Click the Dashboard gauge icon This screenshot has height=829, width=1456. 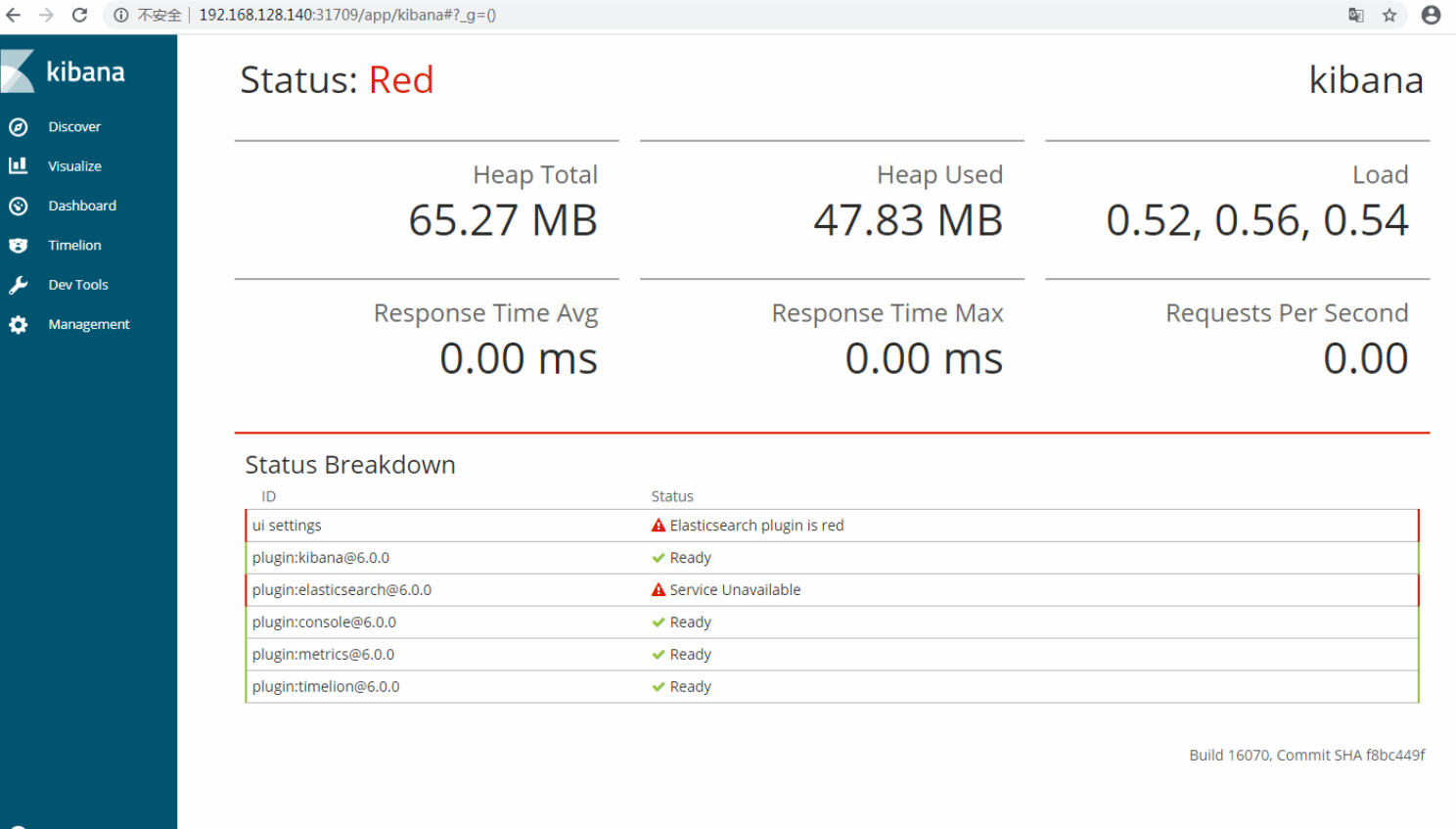(18, 206)
